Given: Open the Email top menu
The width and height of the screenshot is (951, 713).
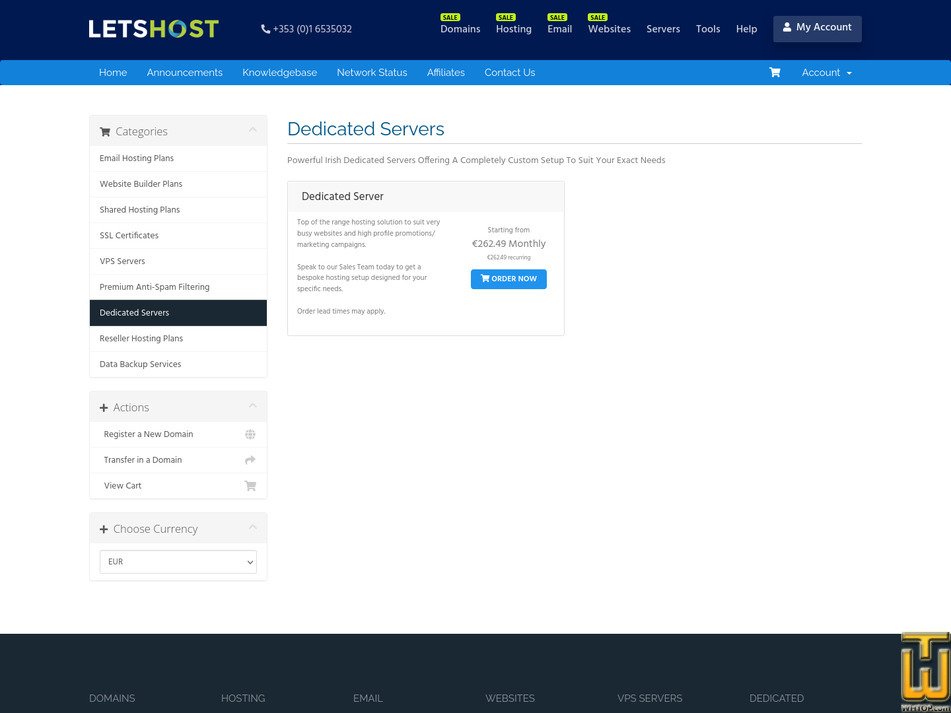Looking at the screenshot, I should [560, 29].
